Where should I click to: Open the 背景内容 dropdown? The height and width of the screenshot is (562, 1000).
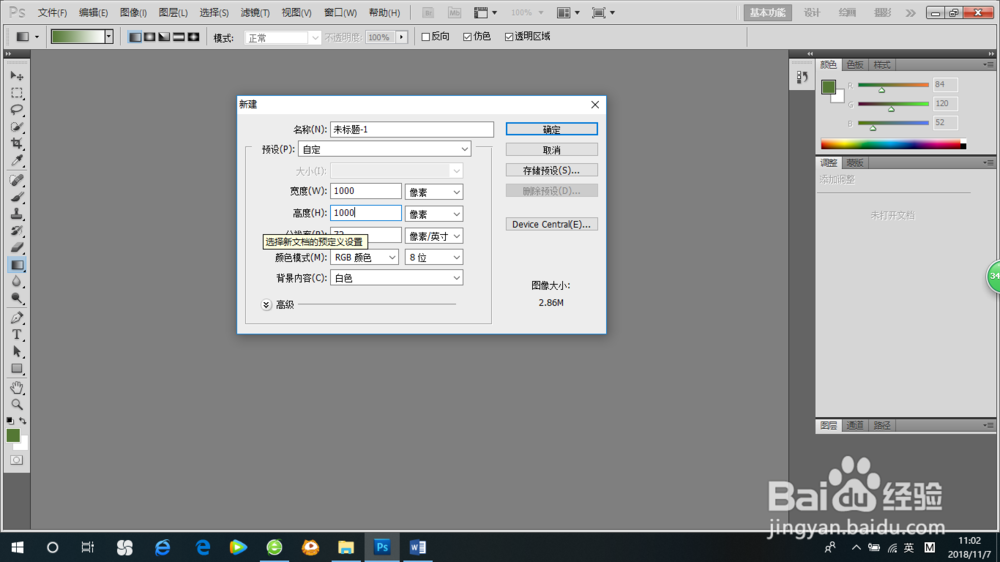pos(396,278)
